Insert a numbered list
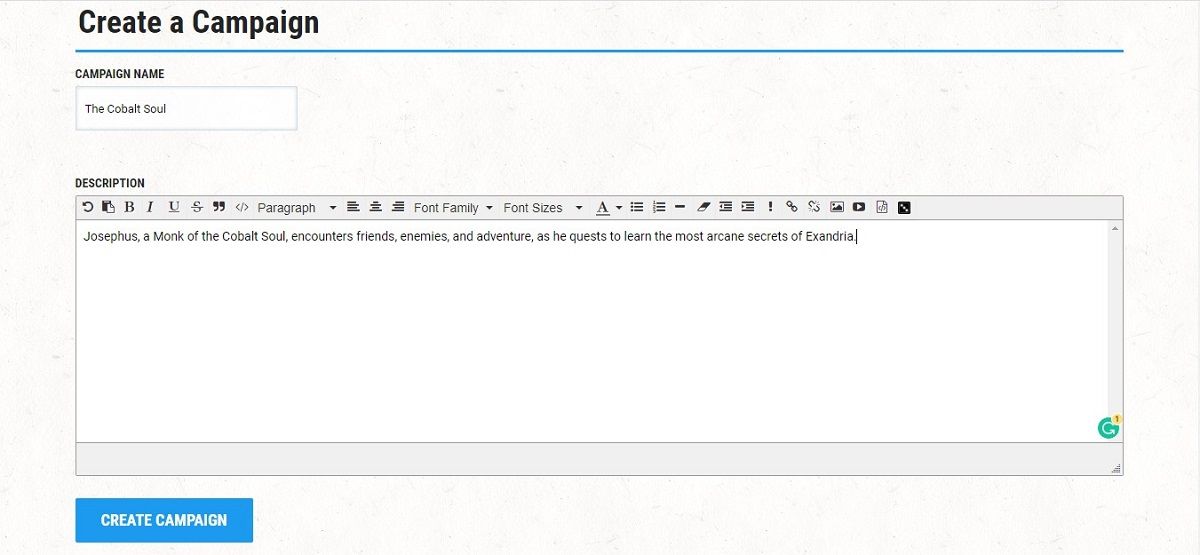Viewport: 1200px width, 555px height. [x=659, y=207]
